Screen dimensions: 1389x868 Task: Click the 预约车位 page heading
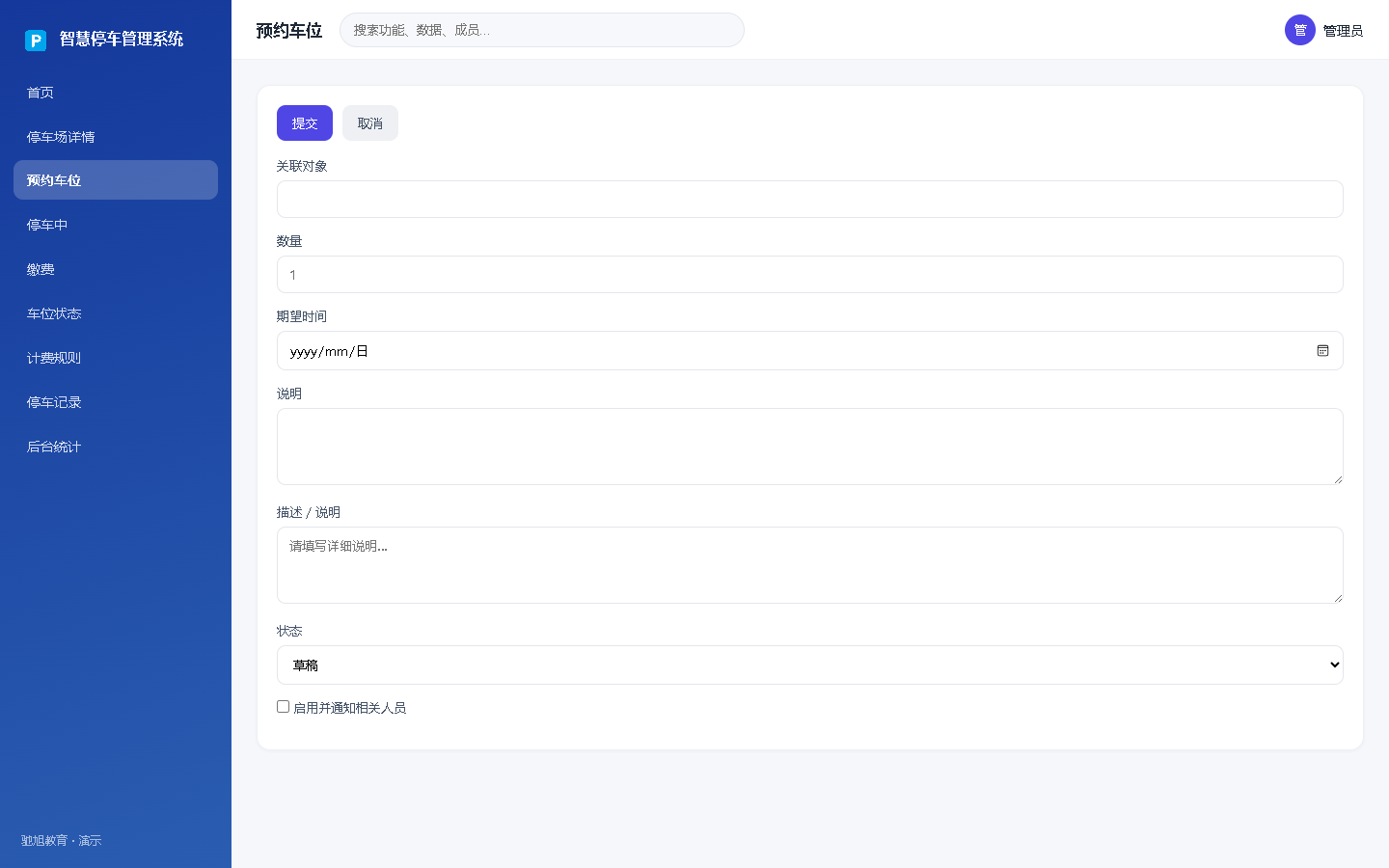point(289,31)
